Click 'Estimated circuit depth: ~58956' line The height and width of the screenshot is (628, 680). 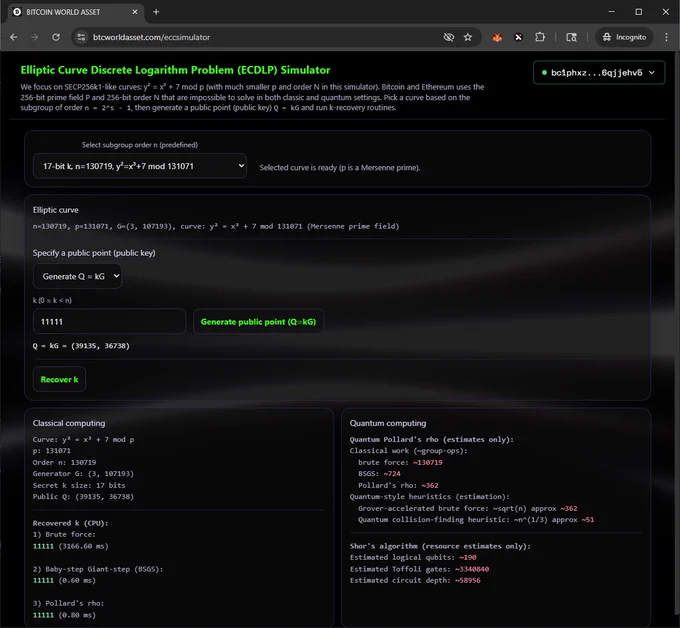415,580
